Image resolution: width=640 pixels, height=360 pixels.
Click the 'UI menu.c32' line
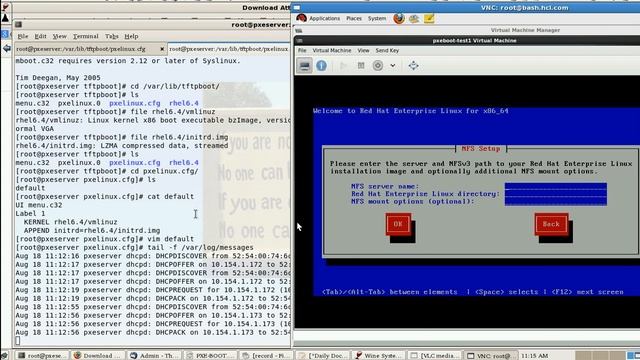[39, 205]
